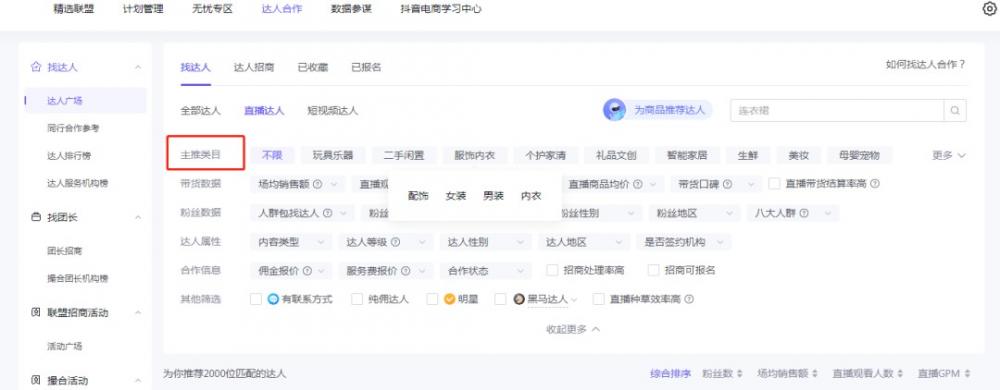Click the sort arrows beside 场均销售额 in the sort bar
Image resolution: width=1000 pixels, height=390 pixels.
click(814, 373)
